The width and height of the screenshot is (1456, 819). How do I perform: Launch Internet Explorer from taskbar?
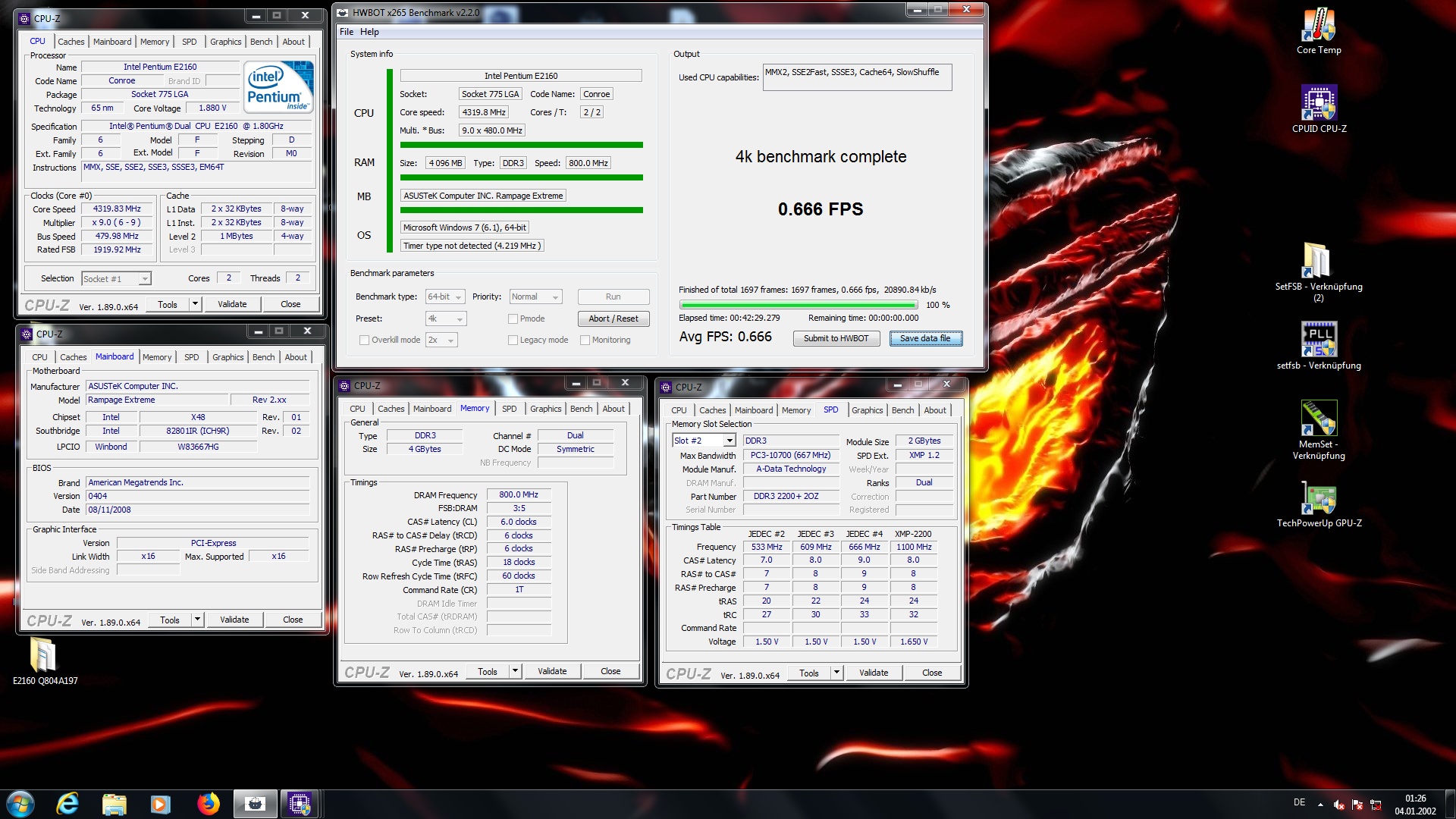68,803
